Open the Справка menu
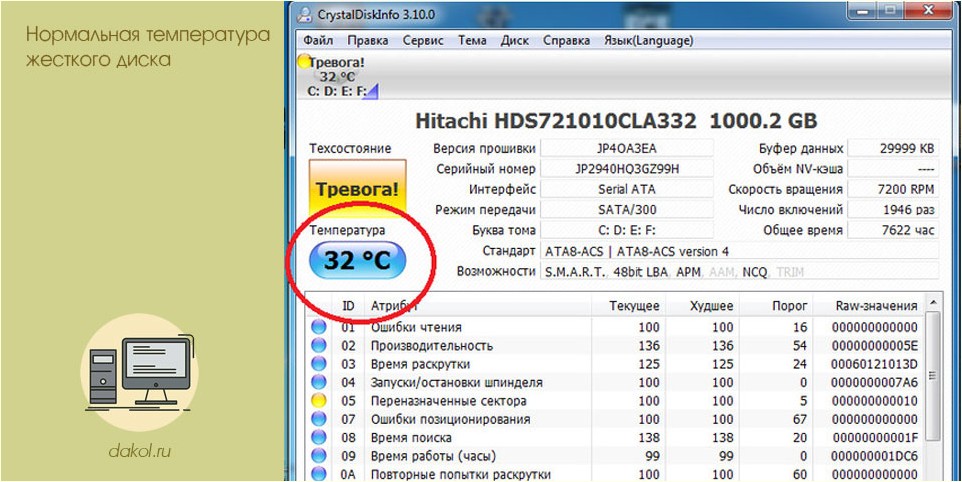The image size is (962, 482). point(566,40)
